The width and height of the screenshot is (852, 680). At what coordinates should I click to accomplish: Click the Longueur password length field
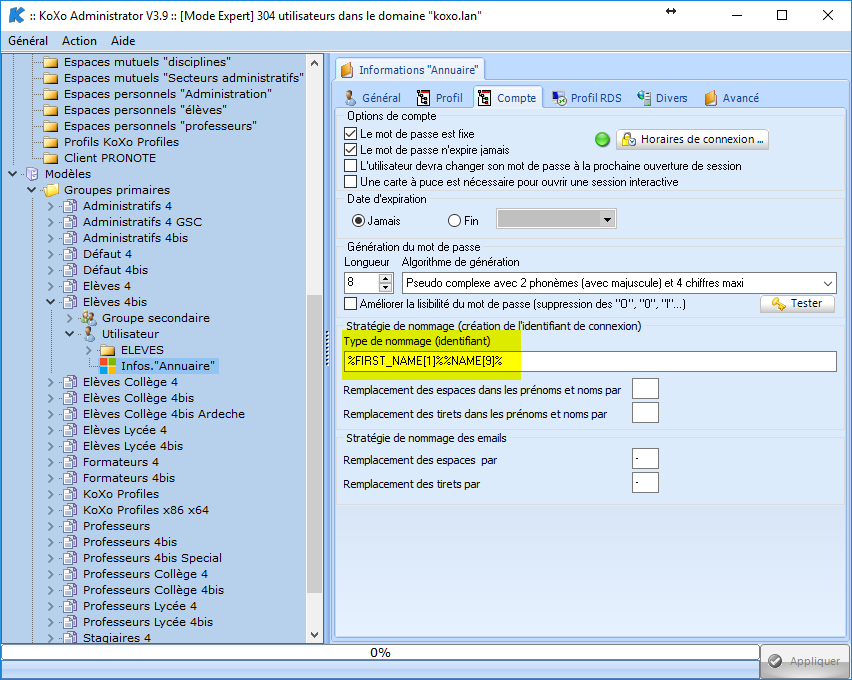coord(361,283)
